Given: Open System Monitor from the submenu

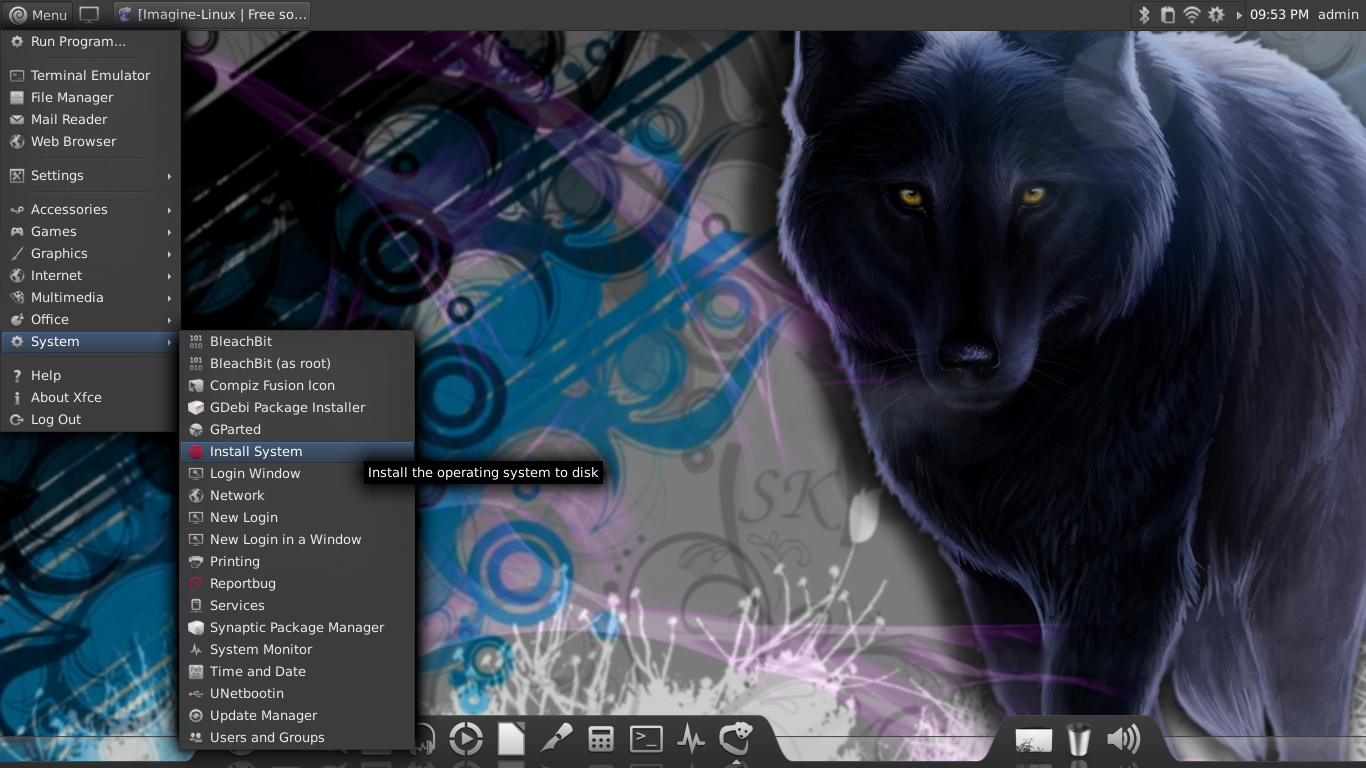Looking at the screenshot, I should [297, 649].
